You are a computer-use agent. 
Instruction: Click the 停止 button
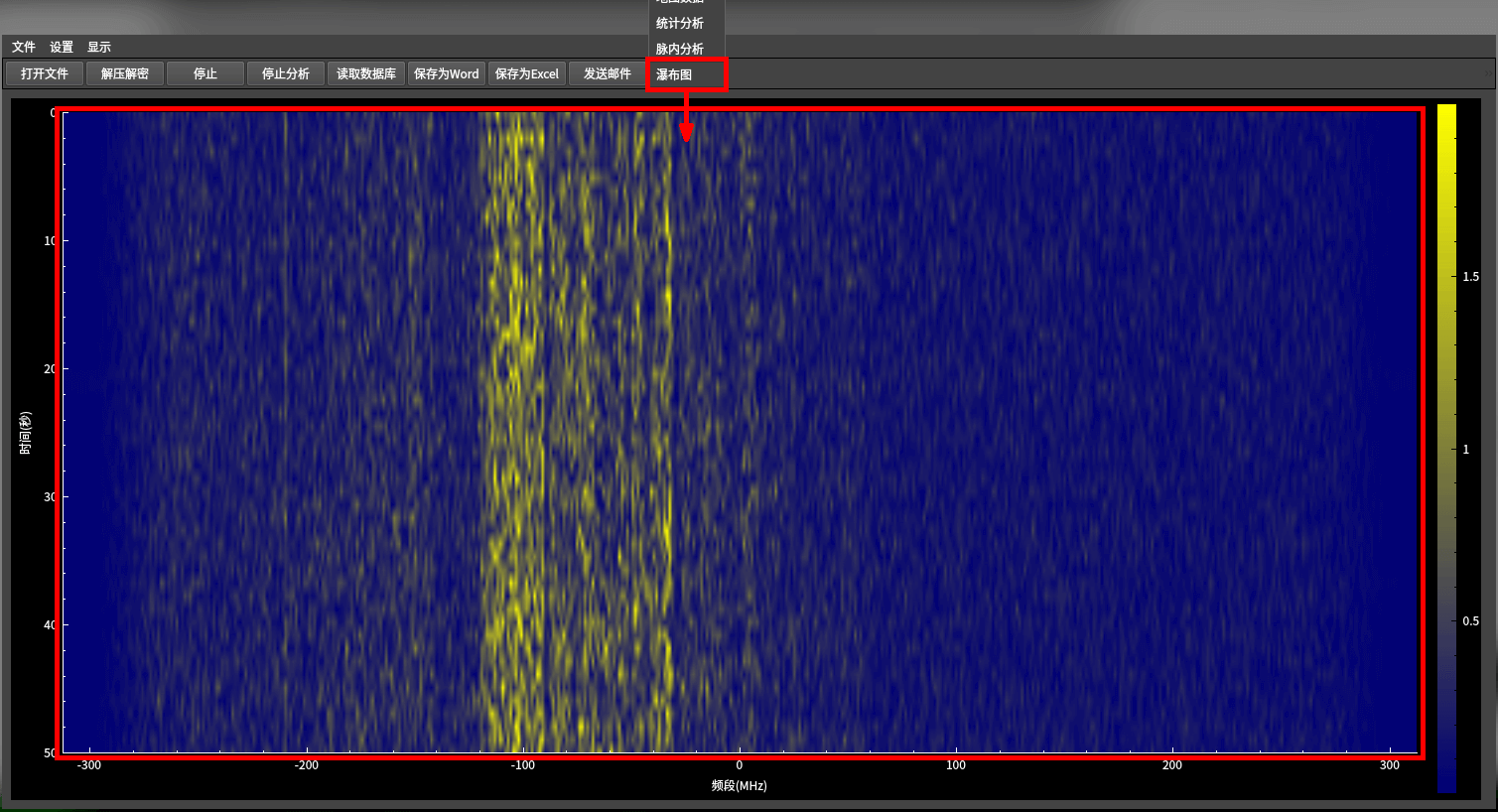click(205, 73)
